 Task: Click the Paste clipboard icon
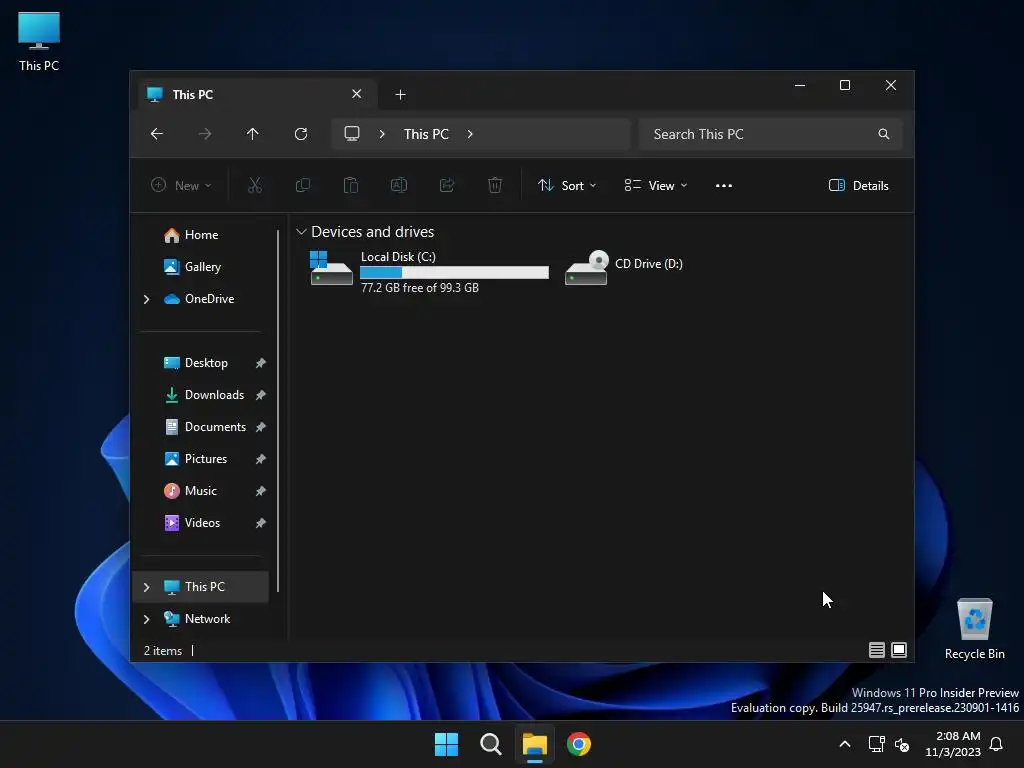pyautogui.click(x=351, y=185)
